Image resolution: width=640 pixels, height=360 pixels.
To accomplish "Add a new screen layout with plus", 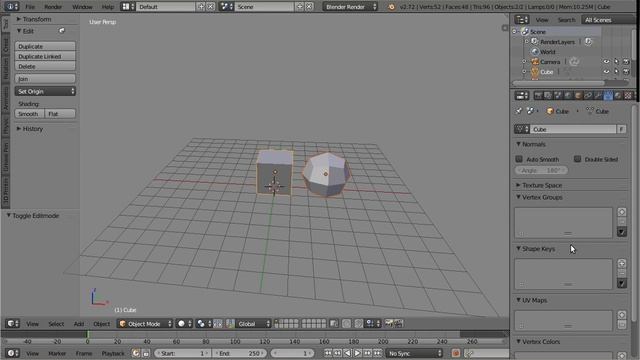I will click(x=201, y=7).
